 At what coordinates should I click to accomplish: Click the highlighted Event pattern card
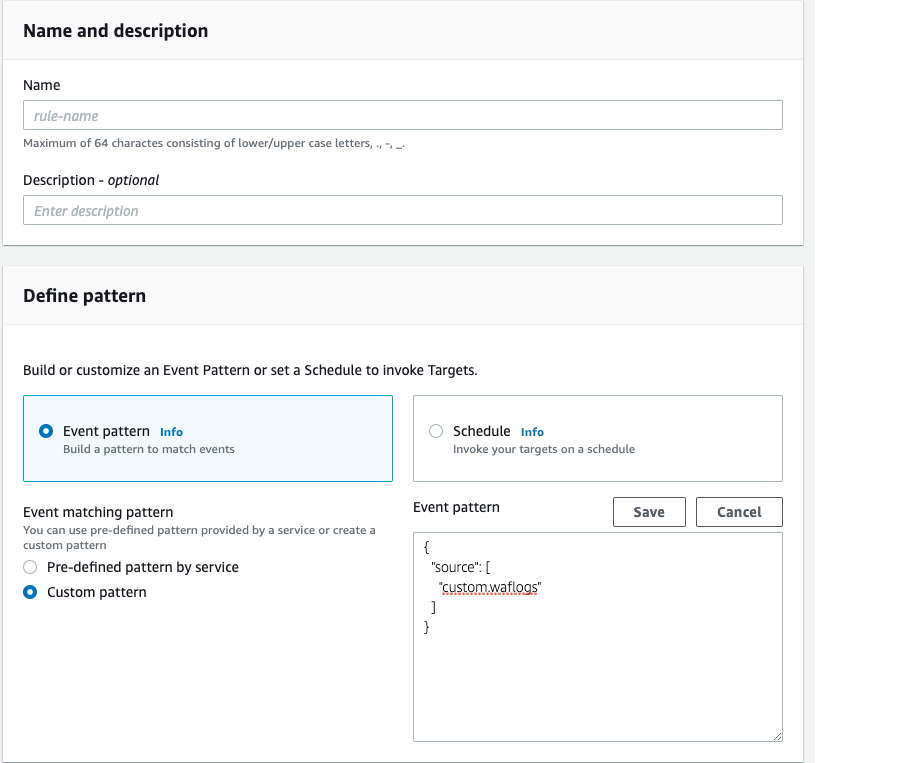(207, 438)
